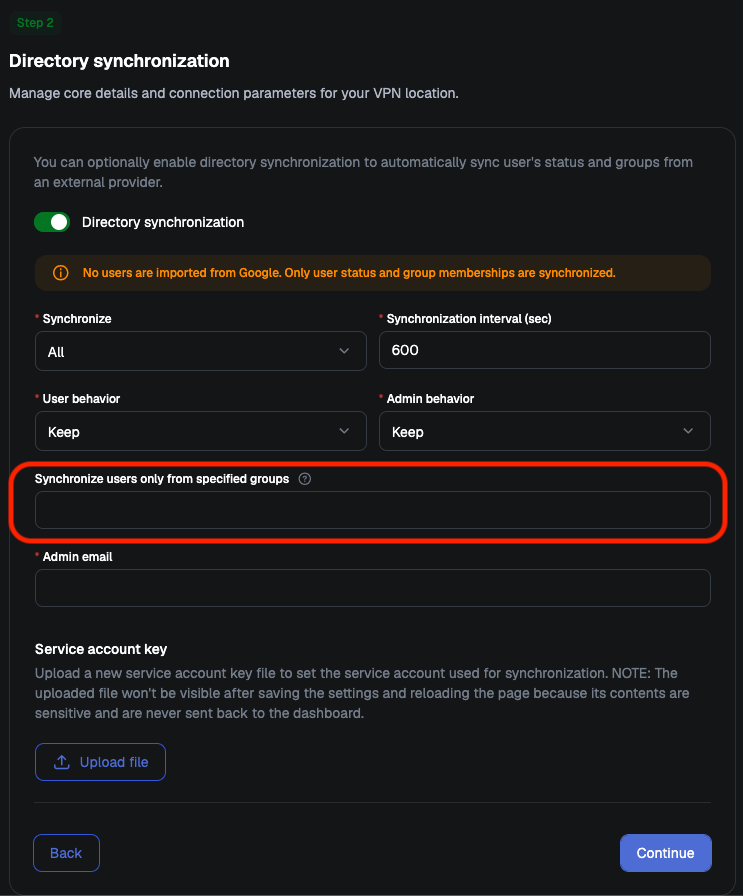The height and width of the screenshot is (896, 743).
Task: Focus the specified groups input field
Action: coord(373,510)
